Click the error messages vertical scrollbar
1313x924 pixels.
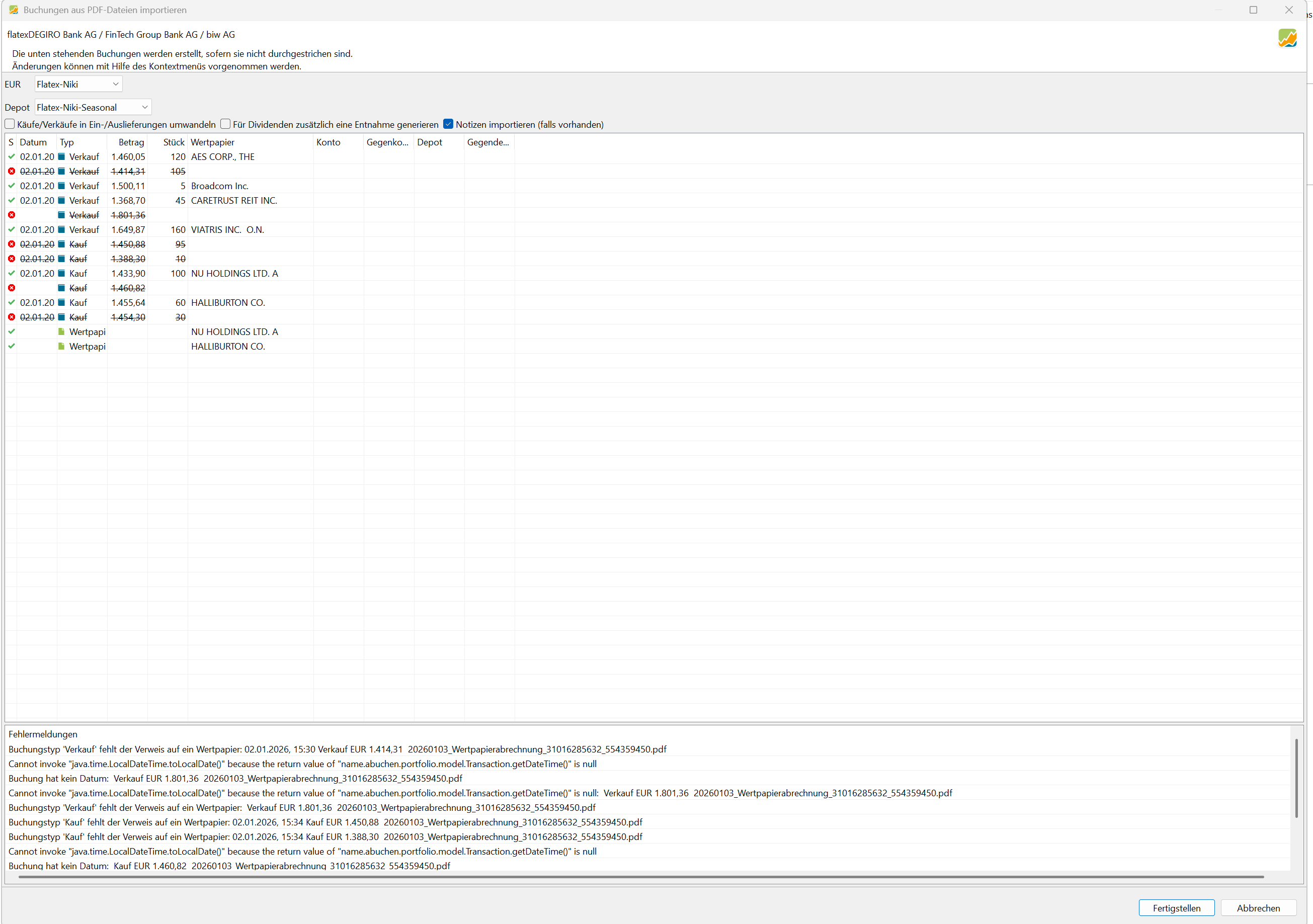click(1296, 778)
